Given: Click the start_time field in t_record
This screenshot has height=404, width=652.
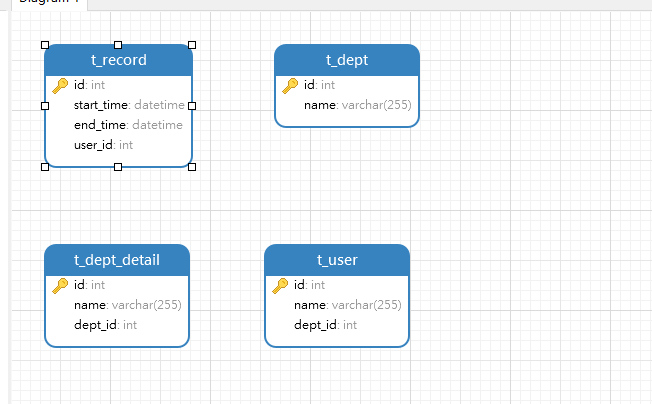Looking at the screenshot, I should point(128,105).
